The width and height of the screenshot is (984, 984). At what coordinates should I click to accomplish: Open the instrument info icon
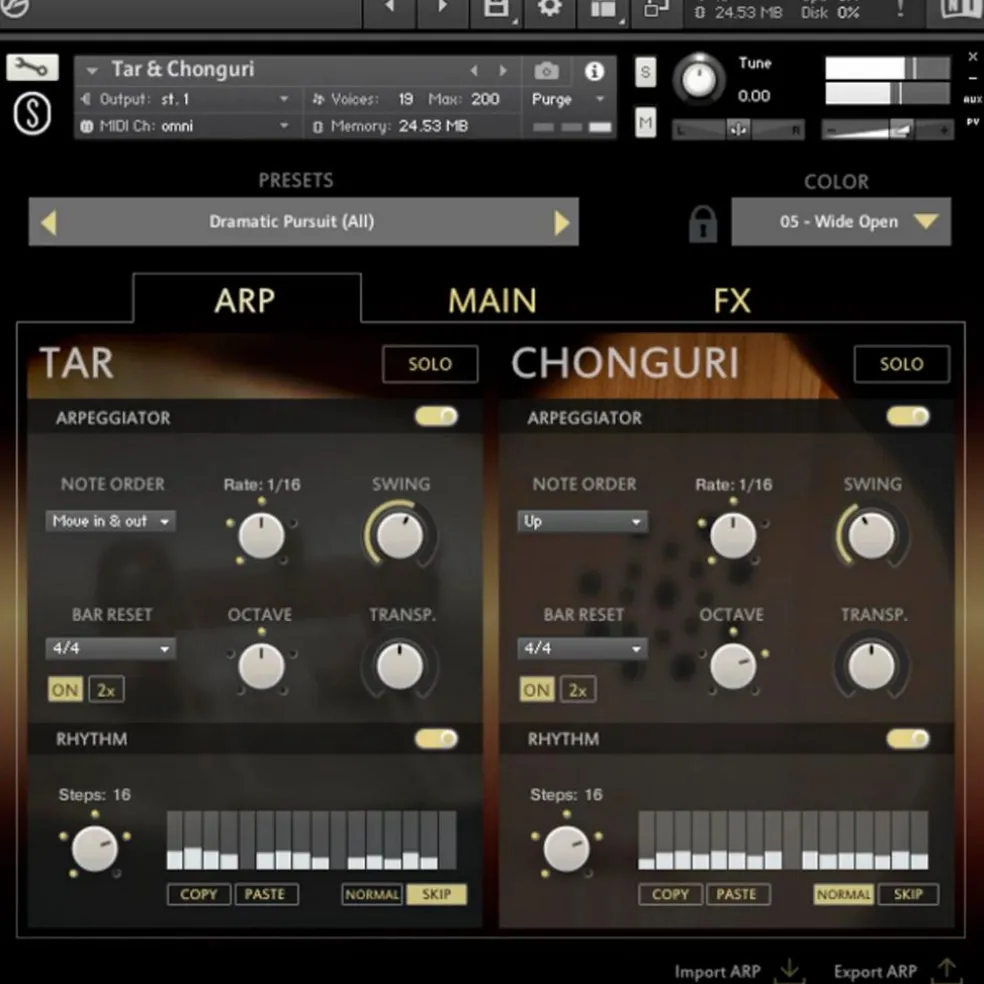click(x=594, y=71)
